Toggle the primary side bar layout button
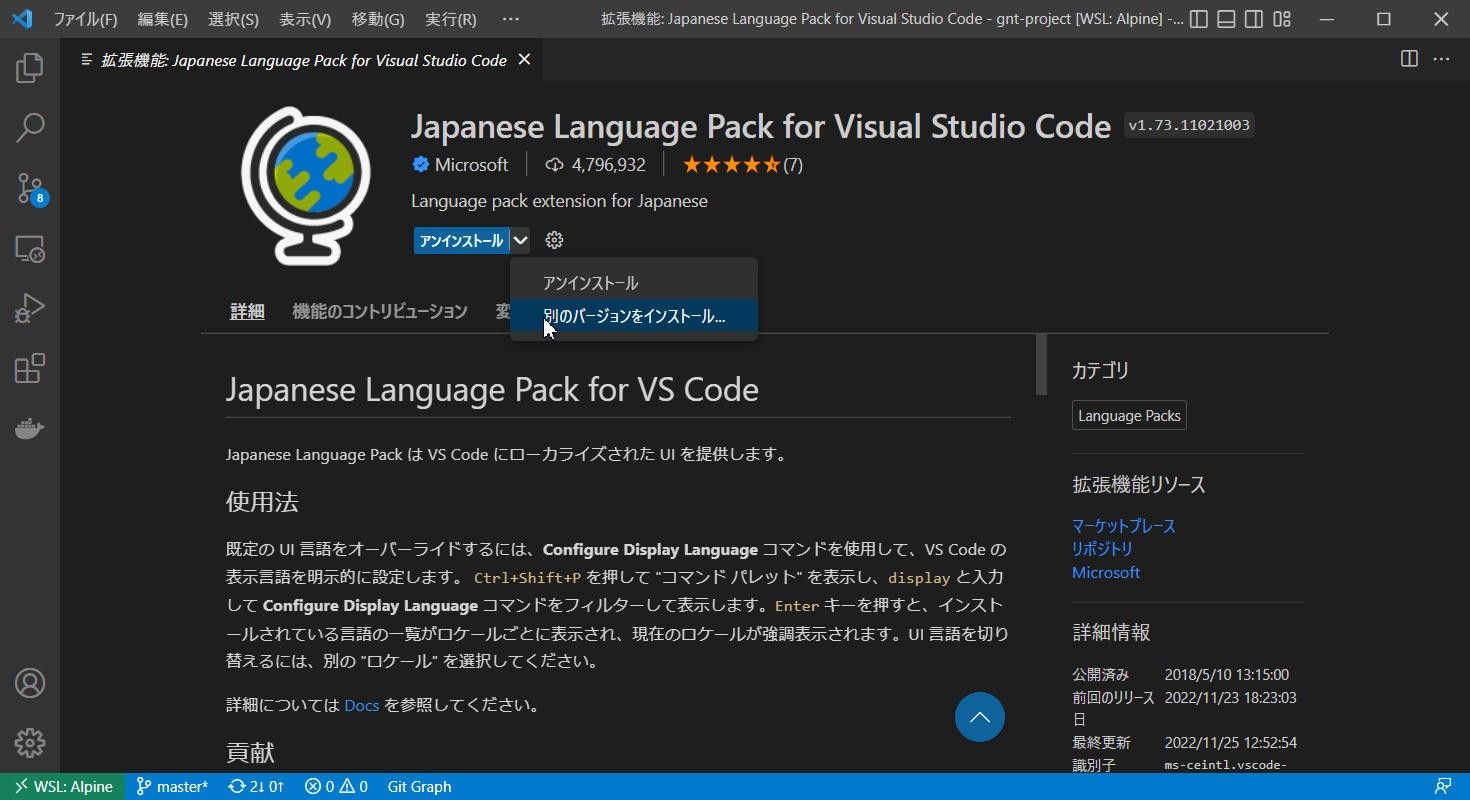Image resolution: width=1470 pixels, height=800 pixels. point(1198,19)
